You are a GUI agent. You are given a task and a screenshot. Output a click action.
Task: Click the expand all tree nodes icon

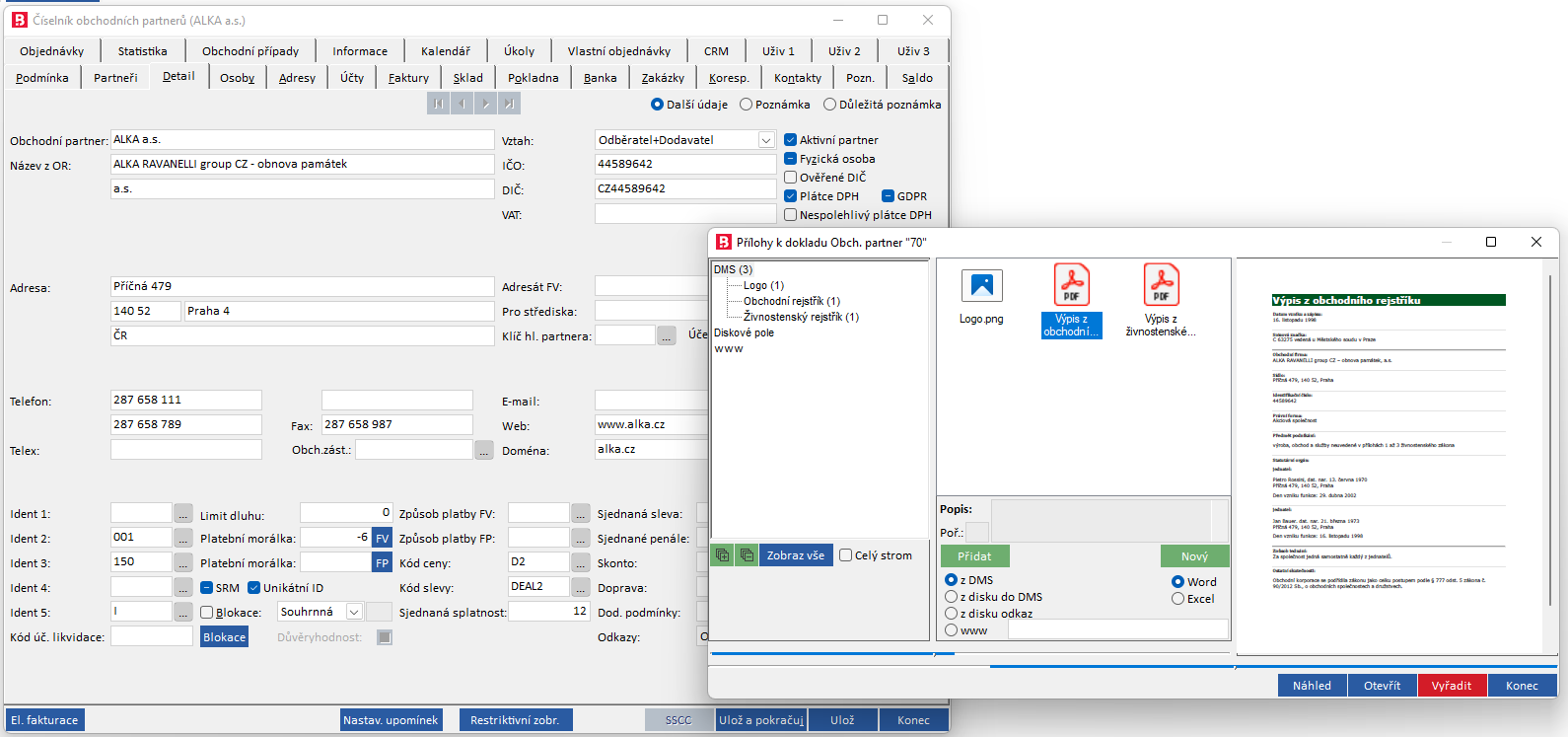tap(723, 555)
